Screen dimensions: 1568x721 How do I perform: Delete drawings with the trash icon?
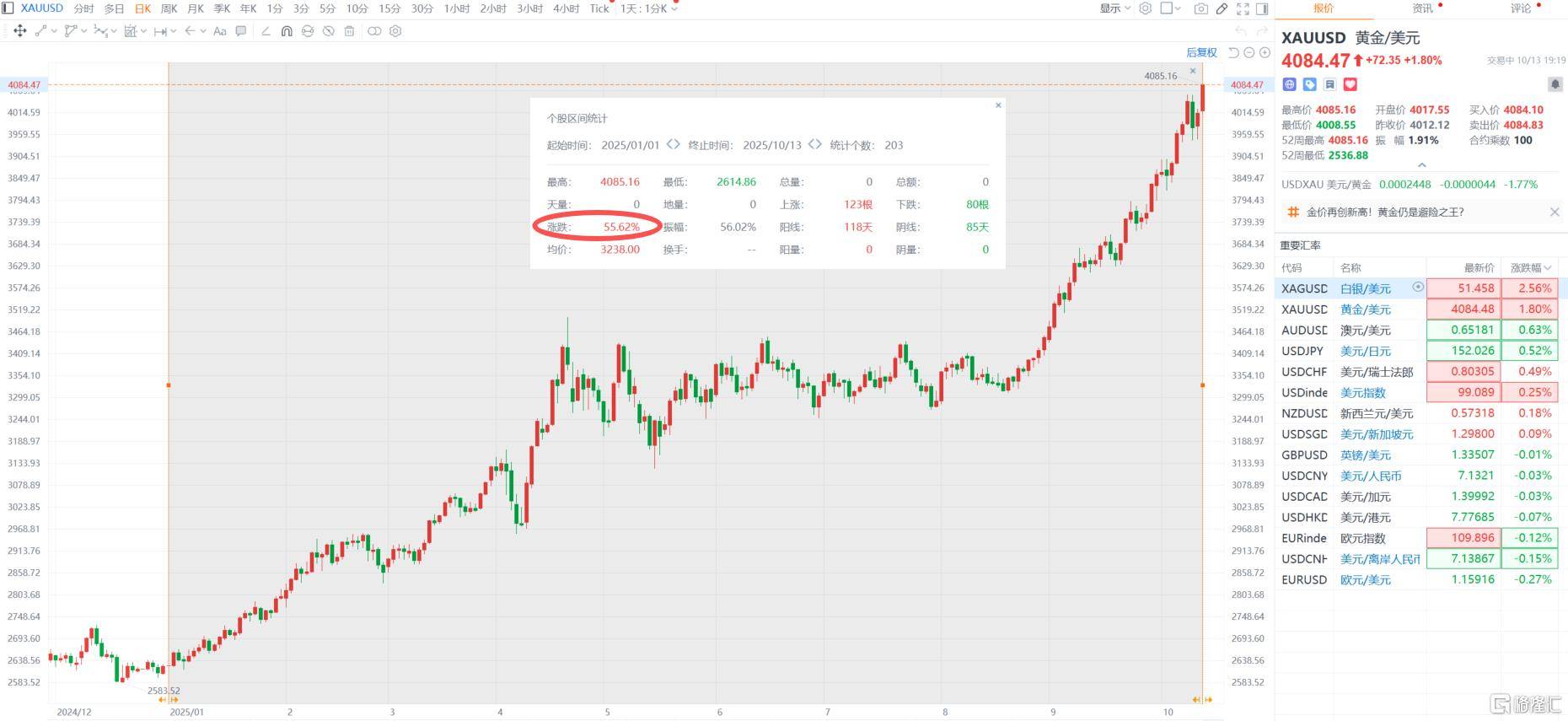[x=349, y=31]
